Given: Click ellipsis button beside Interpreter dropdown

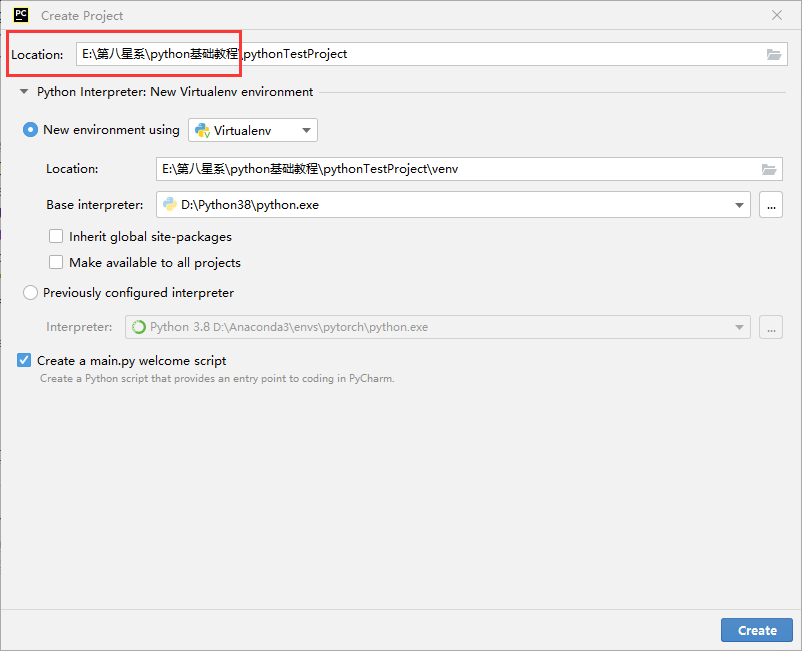Looking at the screenshot, I should point(771,327).
